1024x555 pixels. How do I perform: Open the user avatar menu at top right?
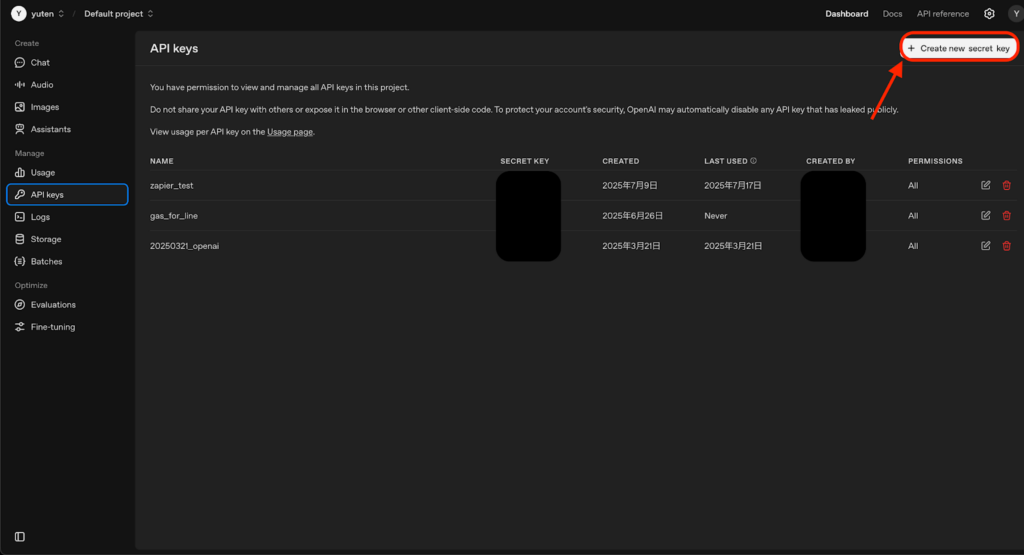point(1016,14)
